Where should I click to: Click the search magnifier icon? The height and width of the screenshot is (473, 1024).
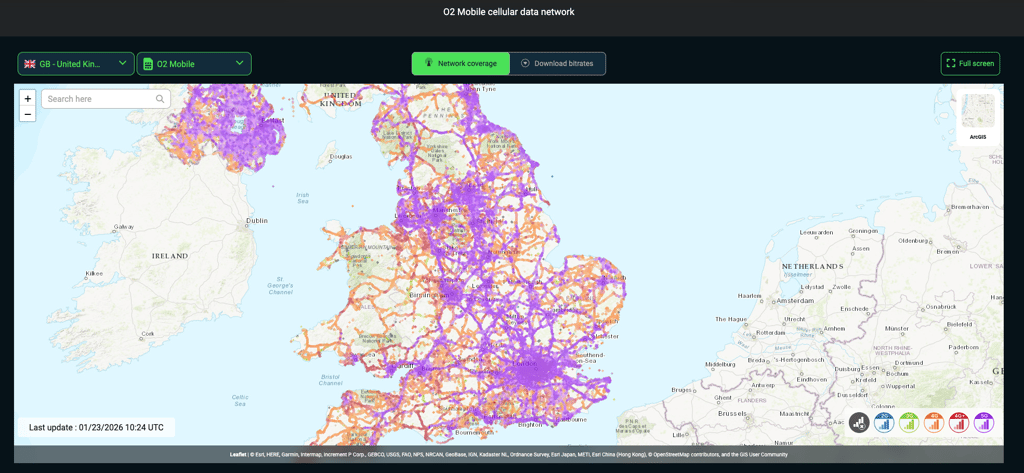click(x=160, y=99)
